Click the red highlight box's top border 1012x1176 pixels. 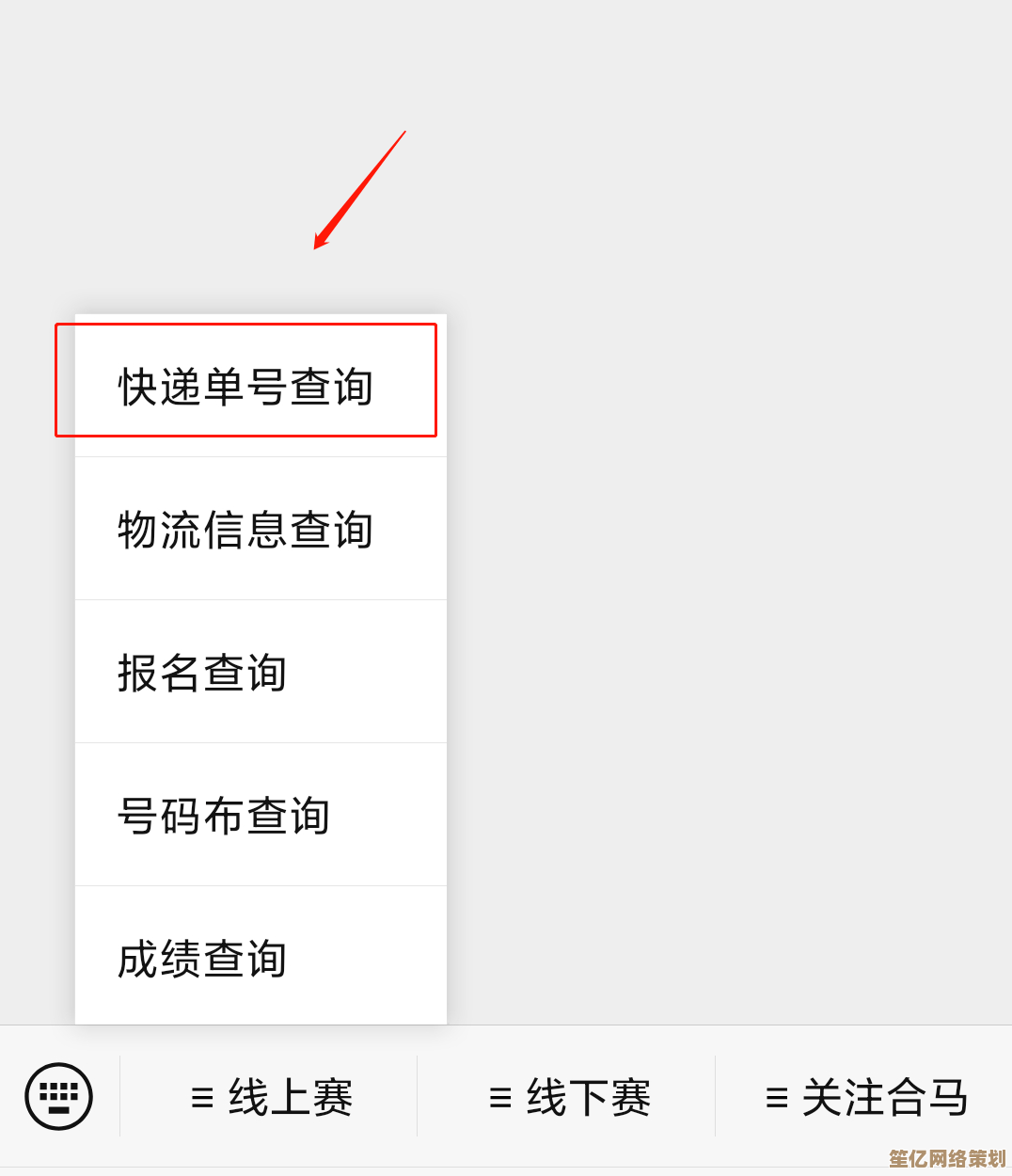tap(245, 325)
